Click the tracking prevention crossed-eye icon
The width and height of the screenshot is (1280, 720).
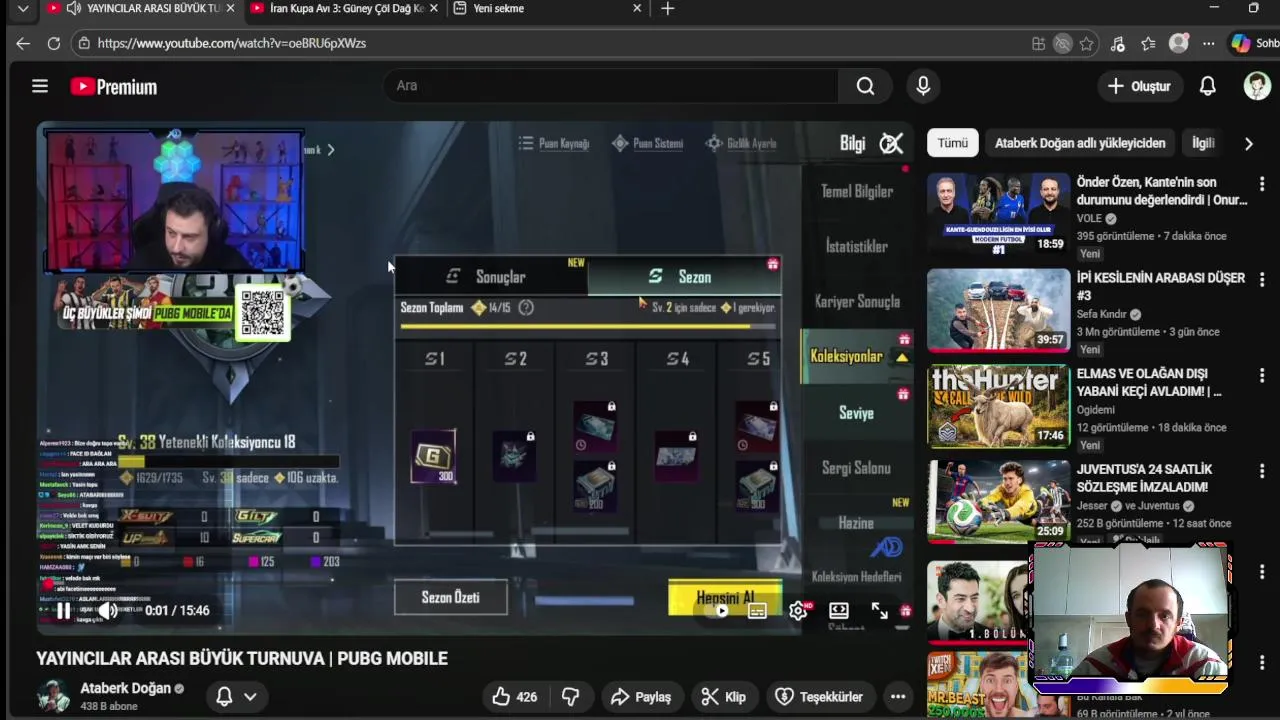(x=1062, y=43)
